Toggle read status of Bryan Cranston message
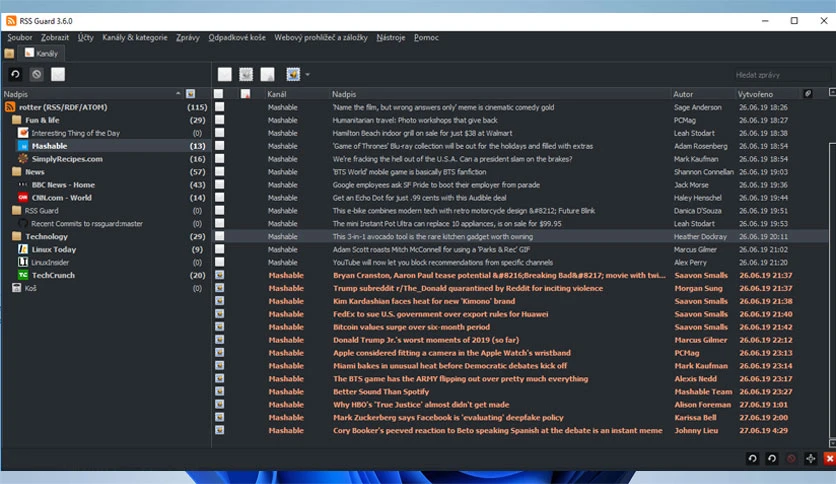Viewport: 836px width, 484px height. click(x=219, y=276)
